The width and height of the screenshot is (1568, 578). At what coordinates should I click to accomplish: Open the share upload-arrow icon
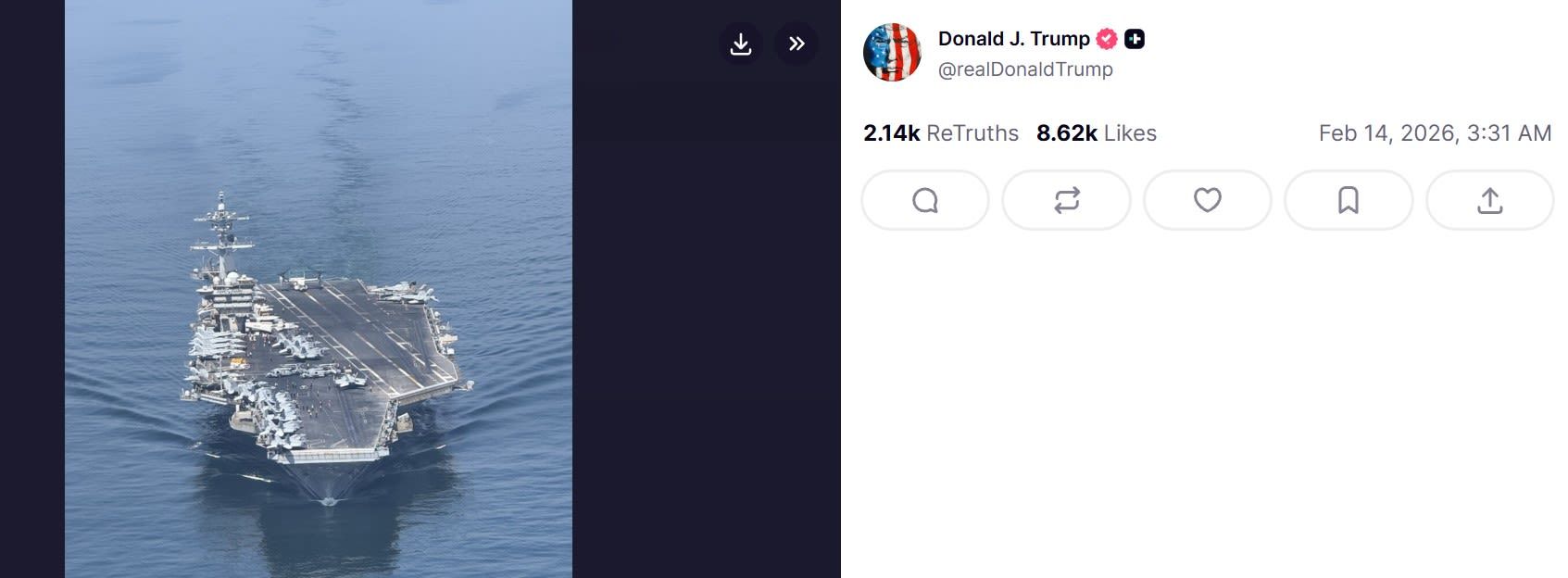1489,200
